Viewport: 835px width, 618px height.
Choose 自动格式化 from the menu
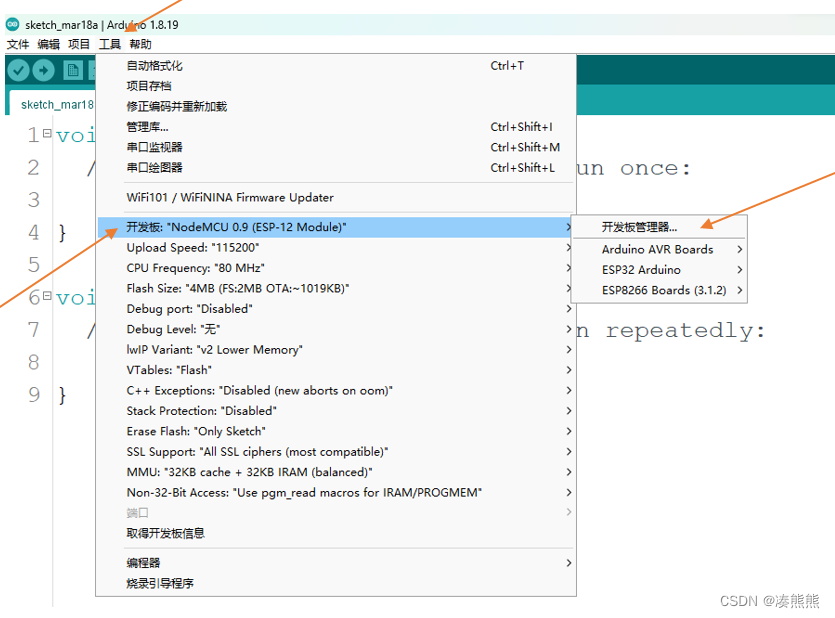pos(337,66)
